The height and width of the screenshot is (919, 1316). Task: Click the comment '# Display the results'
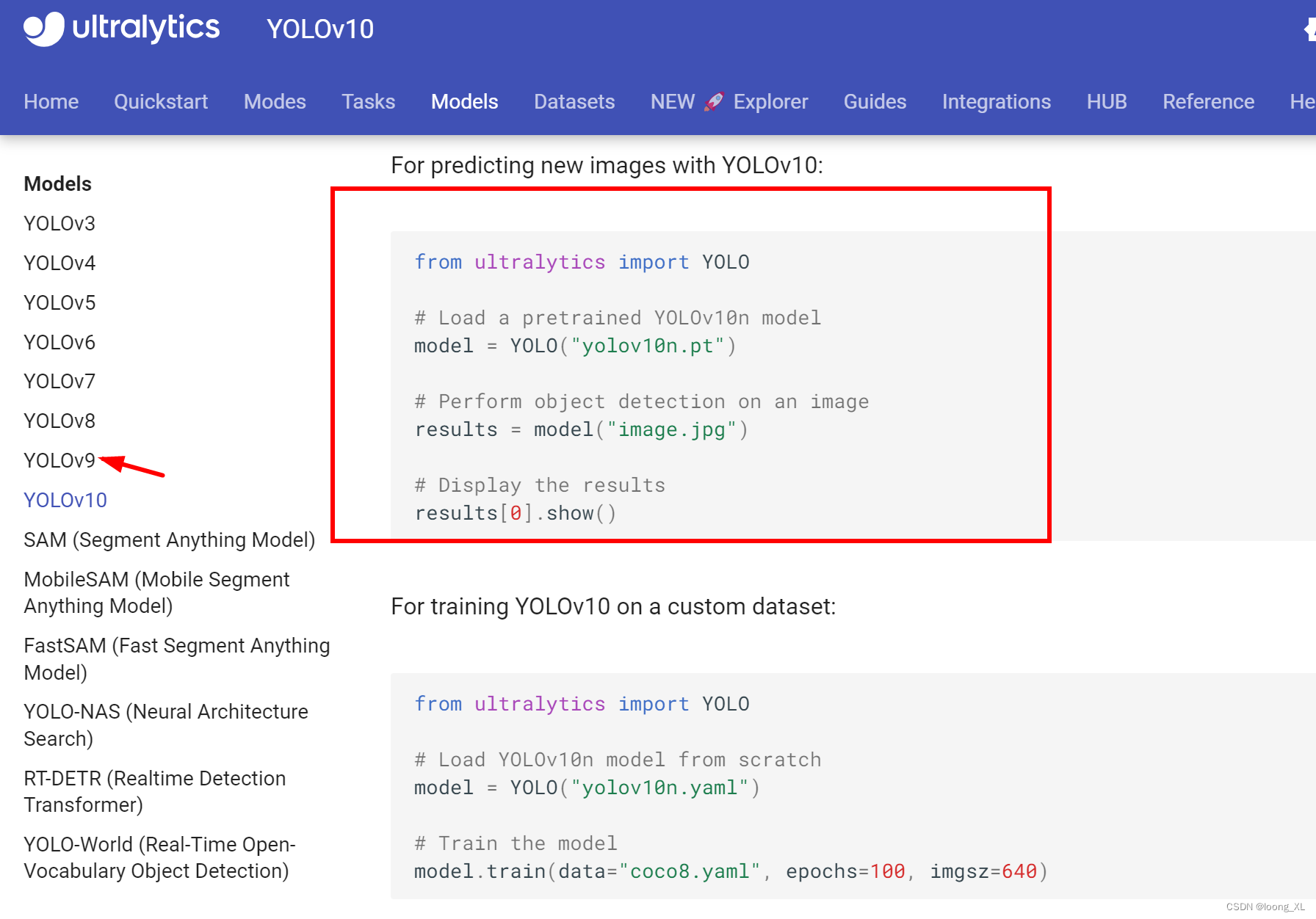[540, 485]
